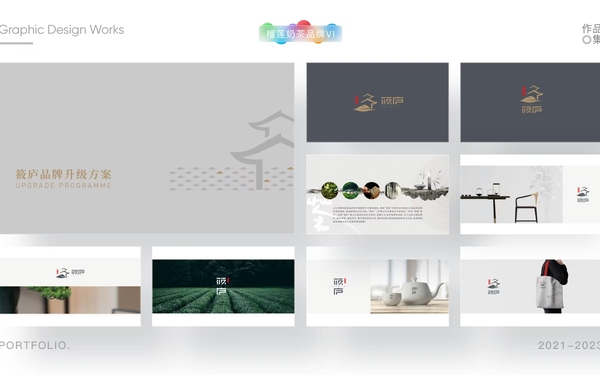
Task: Open the white teapot mockup slide
Action: (x=377, y=286)
